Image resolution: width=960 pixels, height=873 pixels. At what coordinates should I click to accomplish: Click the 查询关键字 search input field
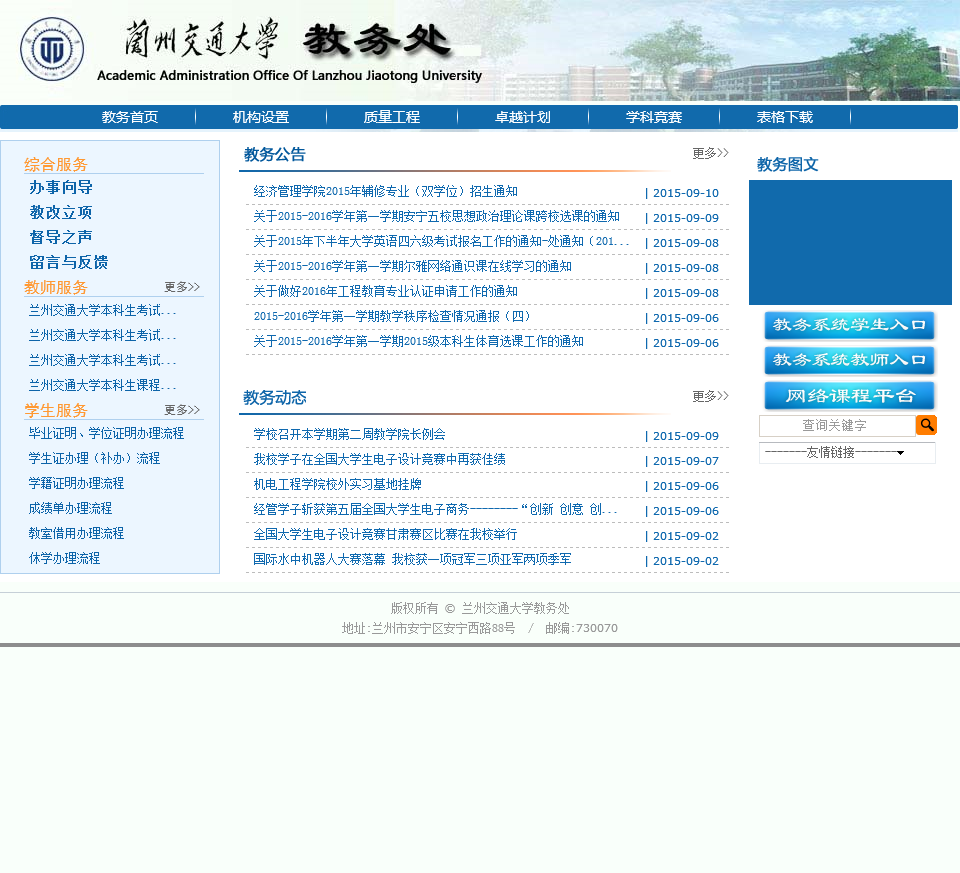[x=836, y=426]
